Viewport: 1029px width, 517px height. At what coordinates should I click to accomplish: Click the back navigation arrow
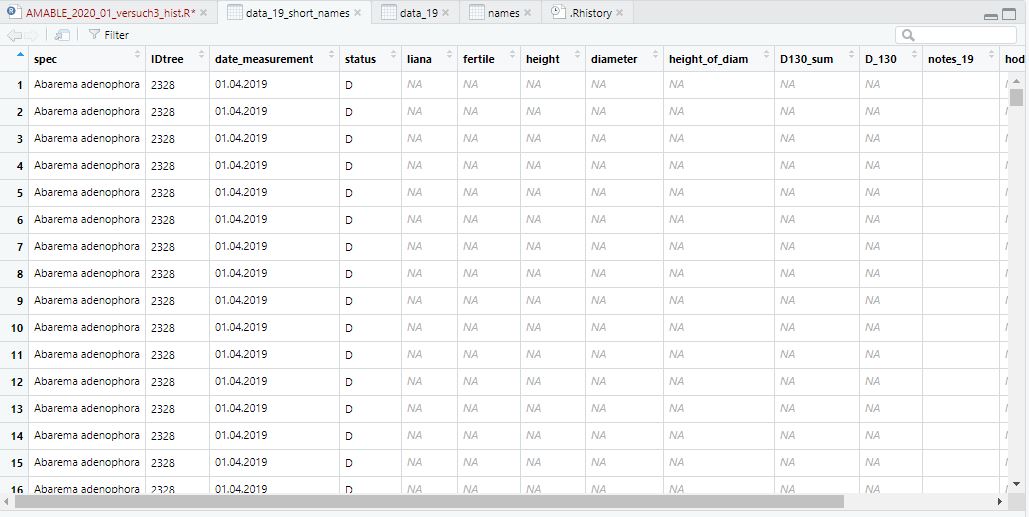(14, 35)
